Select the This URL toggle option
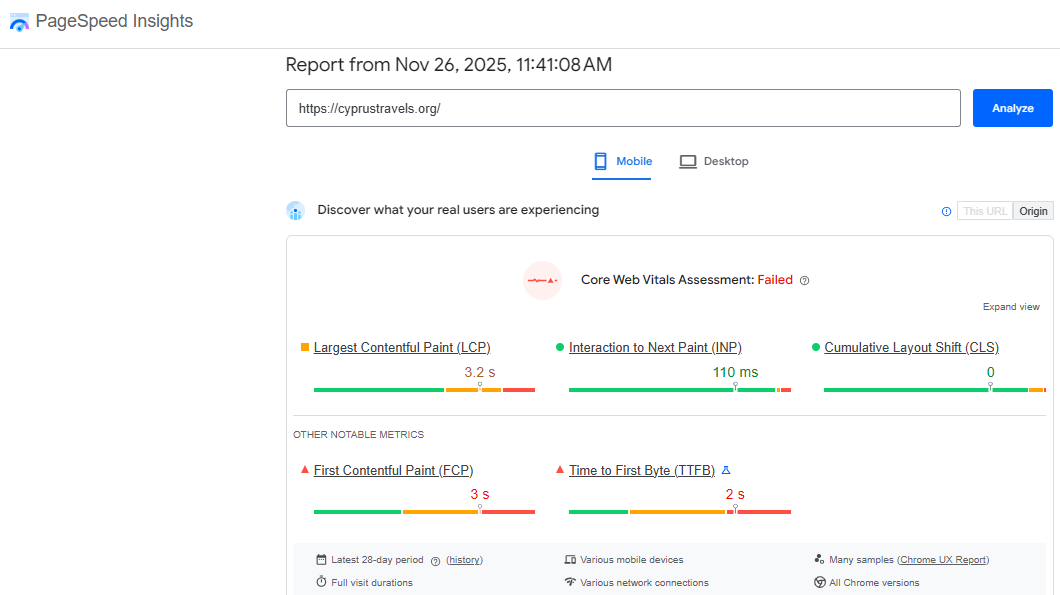The height and width of the screenshot is (595, 1060). 984,211
